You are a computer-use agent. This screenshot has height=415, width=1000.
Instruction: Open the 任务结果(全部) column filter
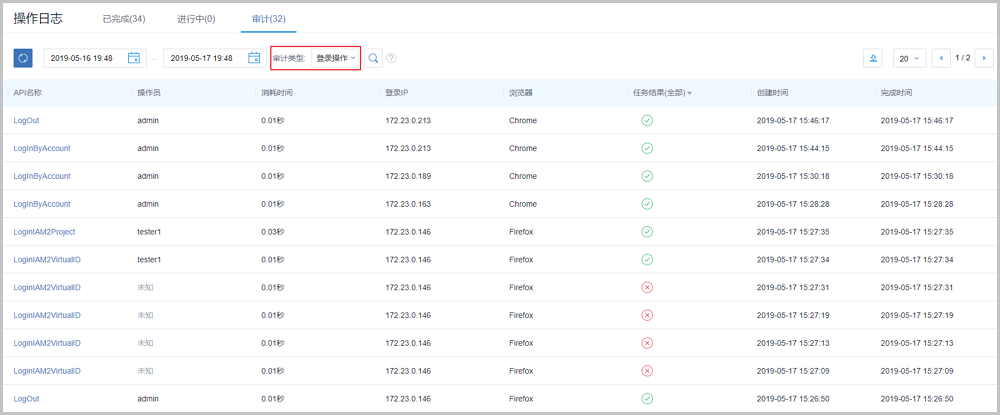661,93
